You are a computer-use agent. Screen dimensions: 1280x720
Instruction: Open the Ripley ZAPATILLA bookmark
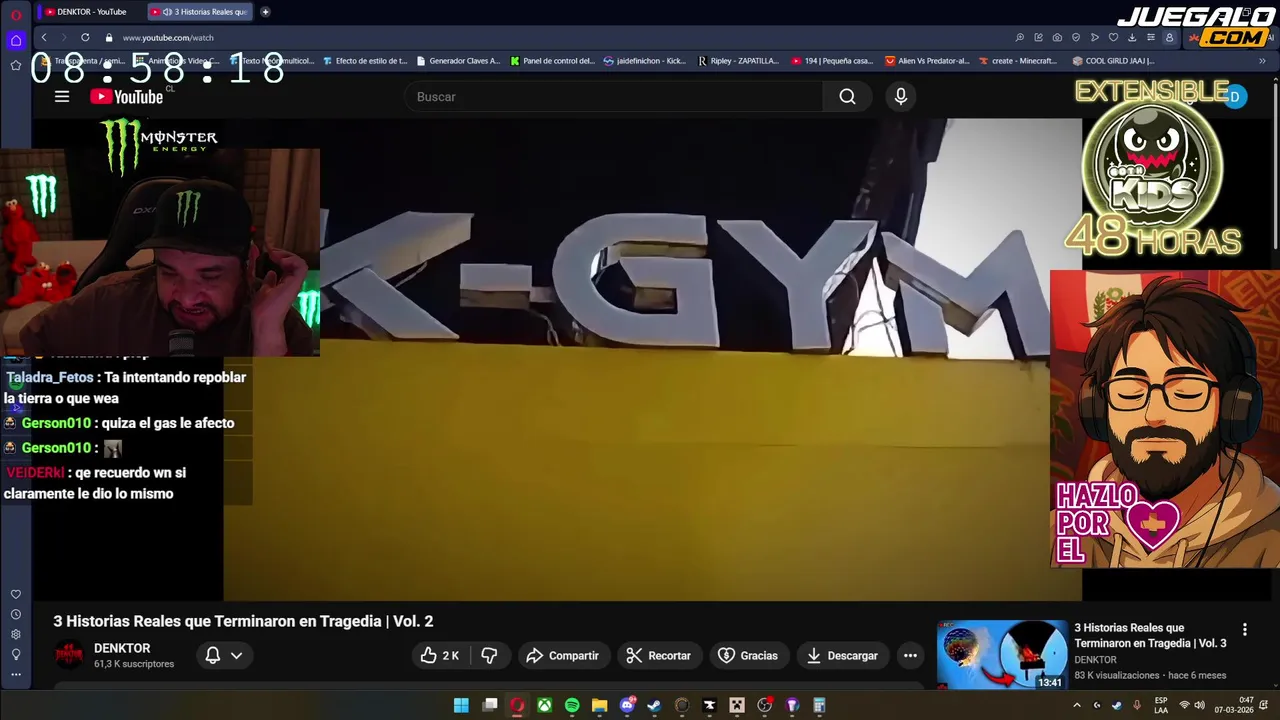pos(738,61)
